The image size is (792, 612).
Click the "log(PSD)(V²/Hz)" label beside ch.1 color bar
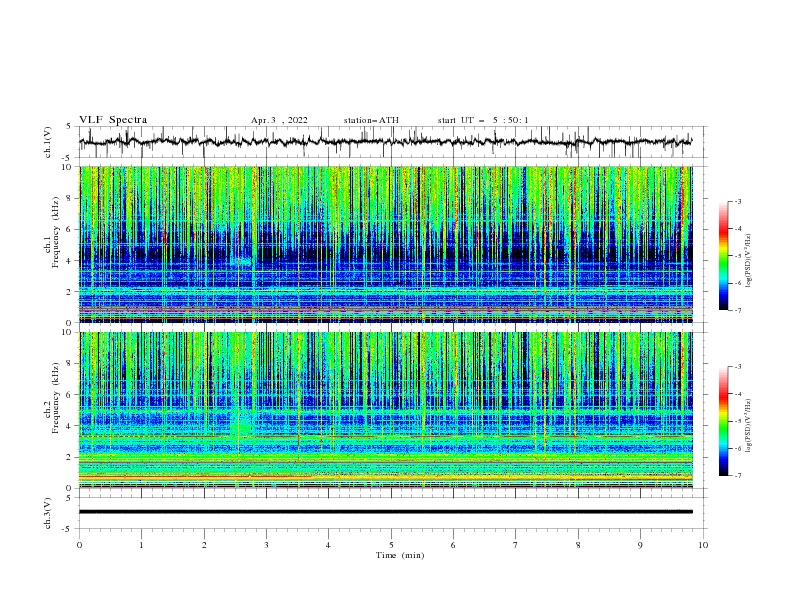749,261
